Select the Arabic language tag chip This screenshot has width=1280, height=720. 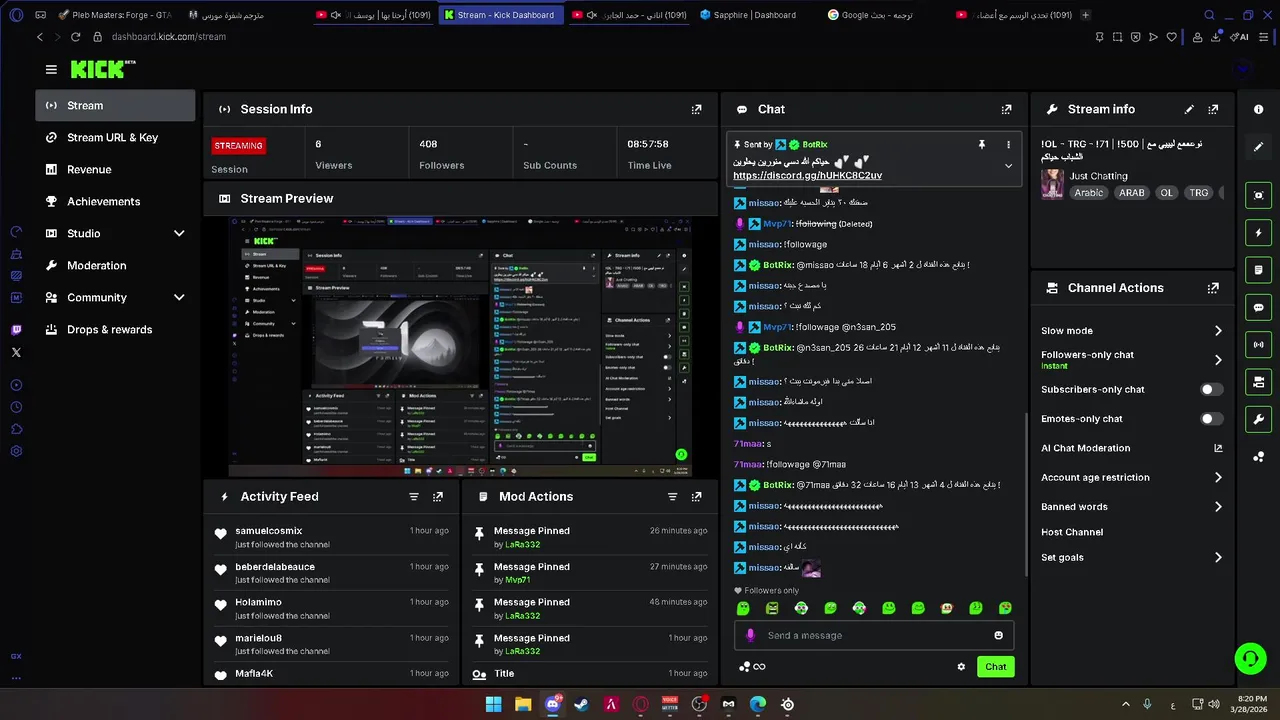click(x=1088, y=193)
